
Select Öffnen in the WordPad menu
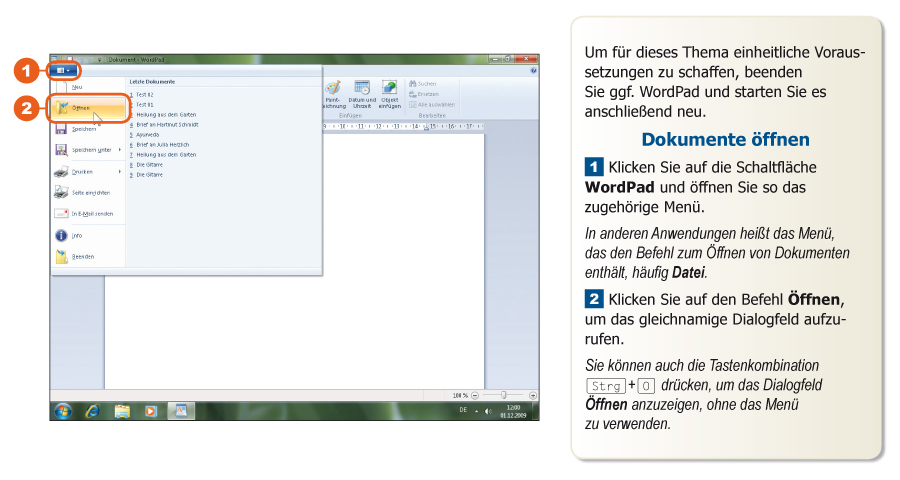[81, 108]
